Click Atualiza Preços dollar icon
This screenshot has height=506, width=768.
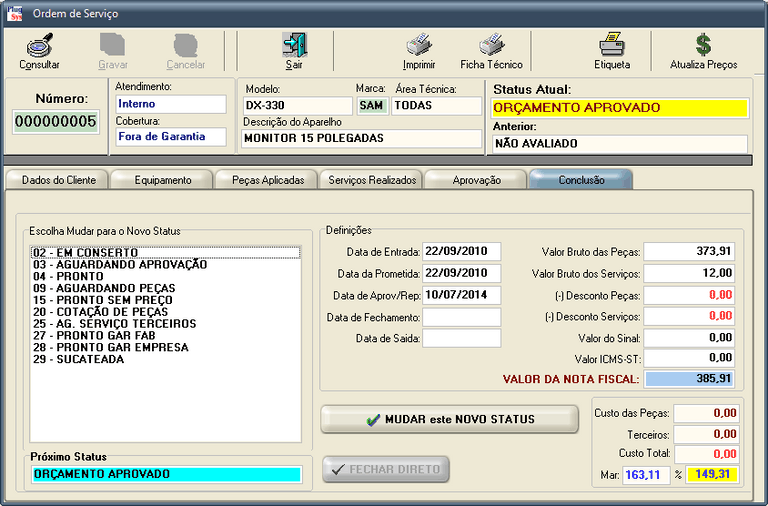[x=703, y=46]
